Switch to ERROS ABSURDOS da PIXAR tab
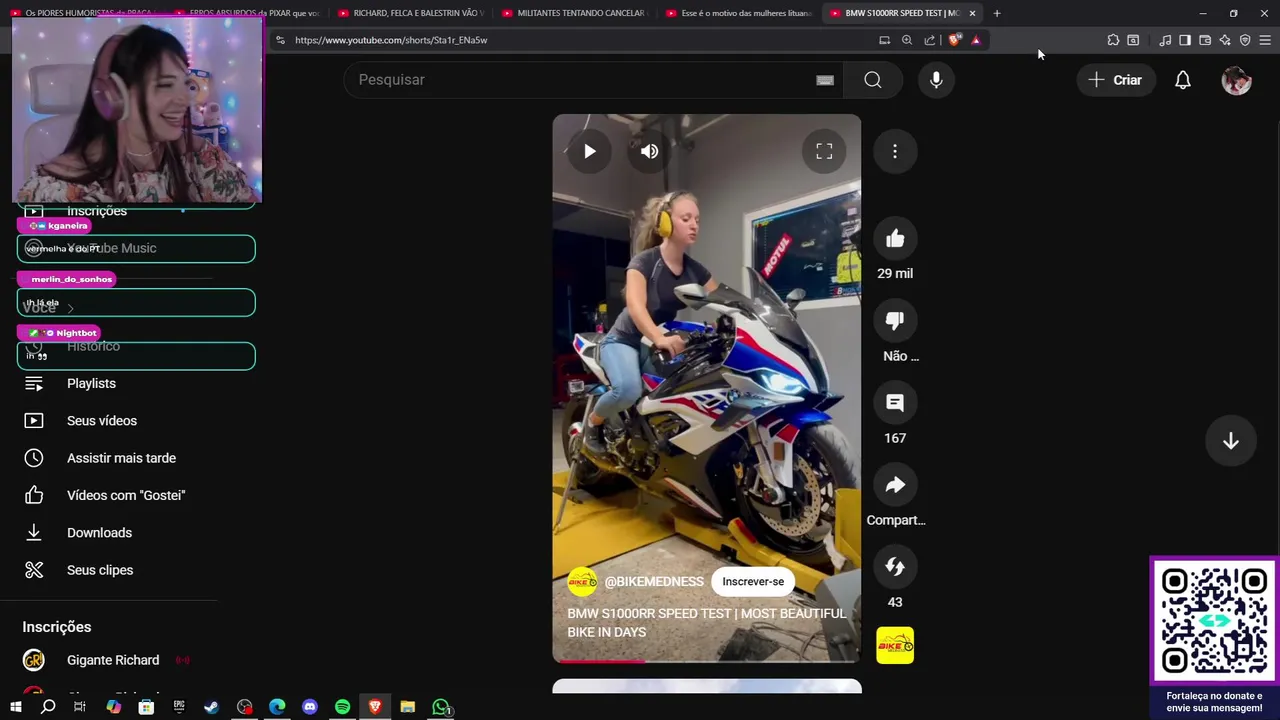1280x720 pixels. [246, 13]
